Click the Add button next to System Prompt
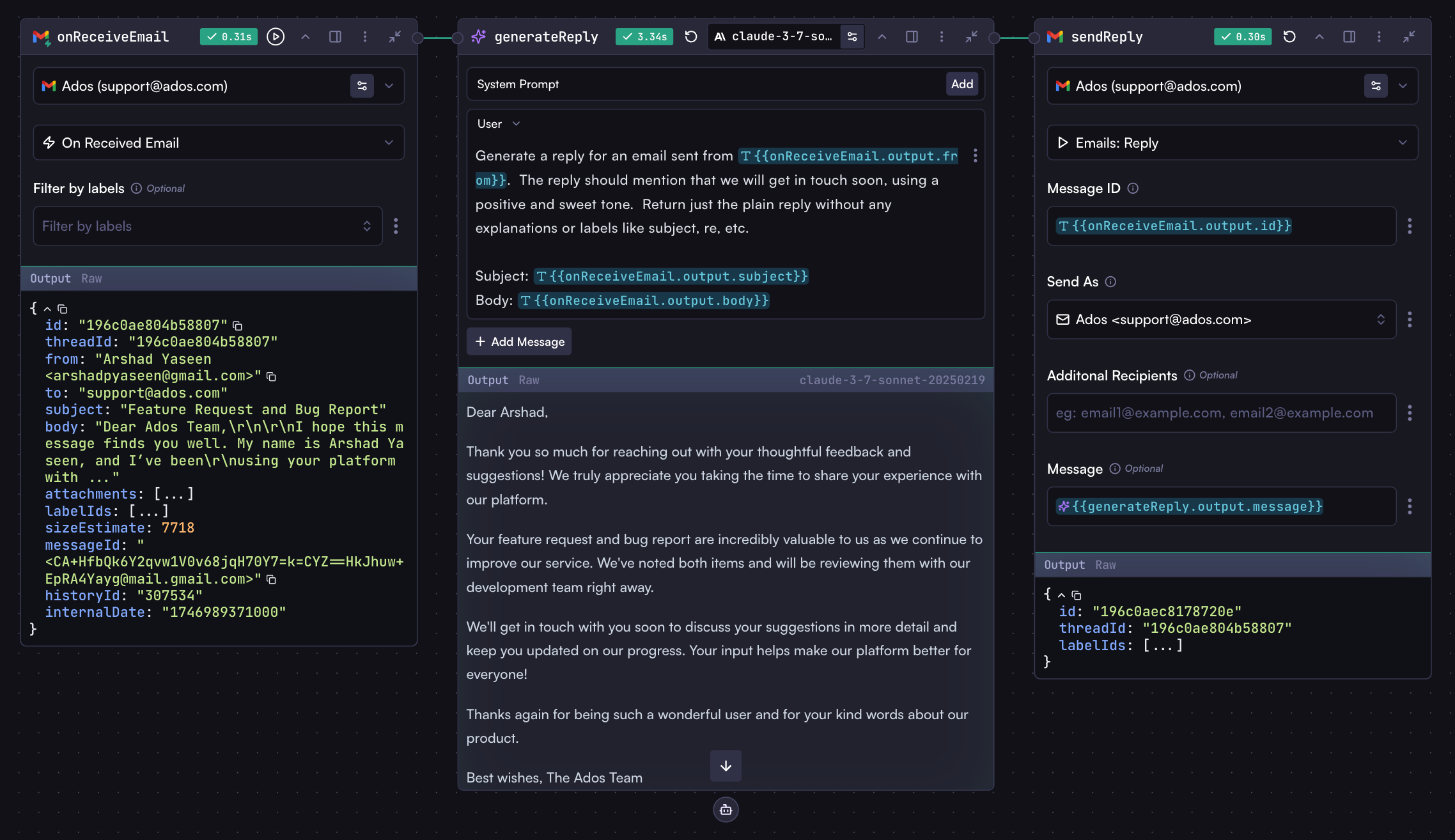The width and height of the screenshot is (1455, 840). point(962,84)
